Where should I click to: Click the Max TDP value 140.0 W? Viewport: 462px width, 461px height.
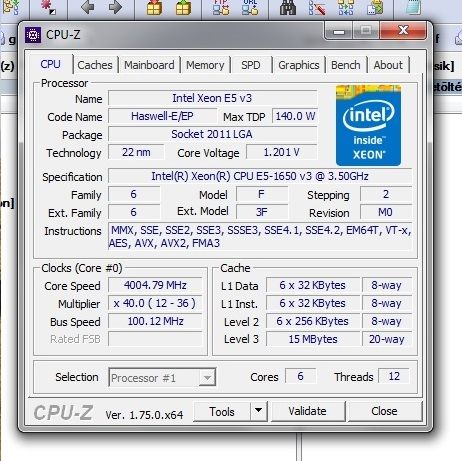coord(295,116)
